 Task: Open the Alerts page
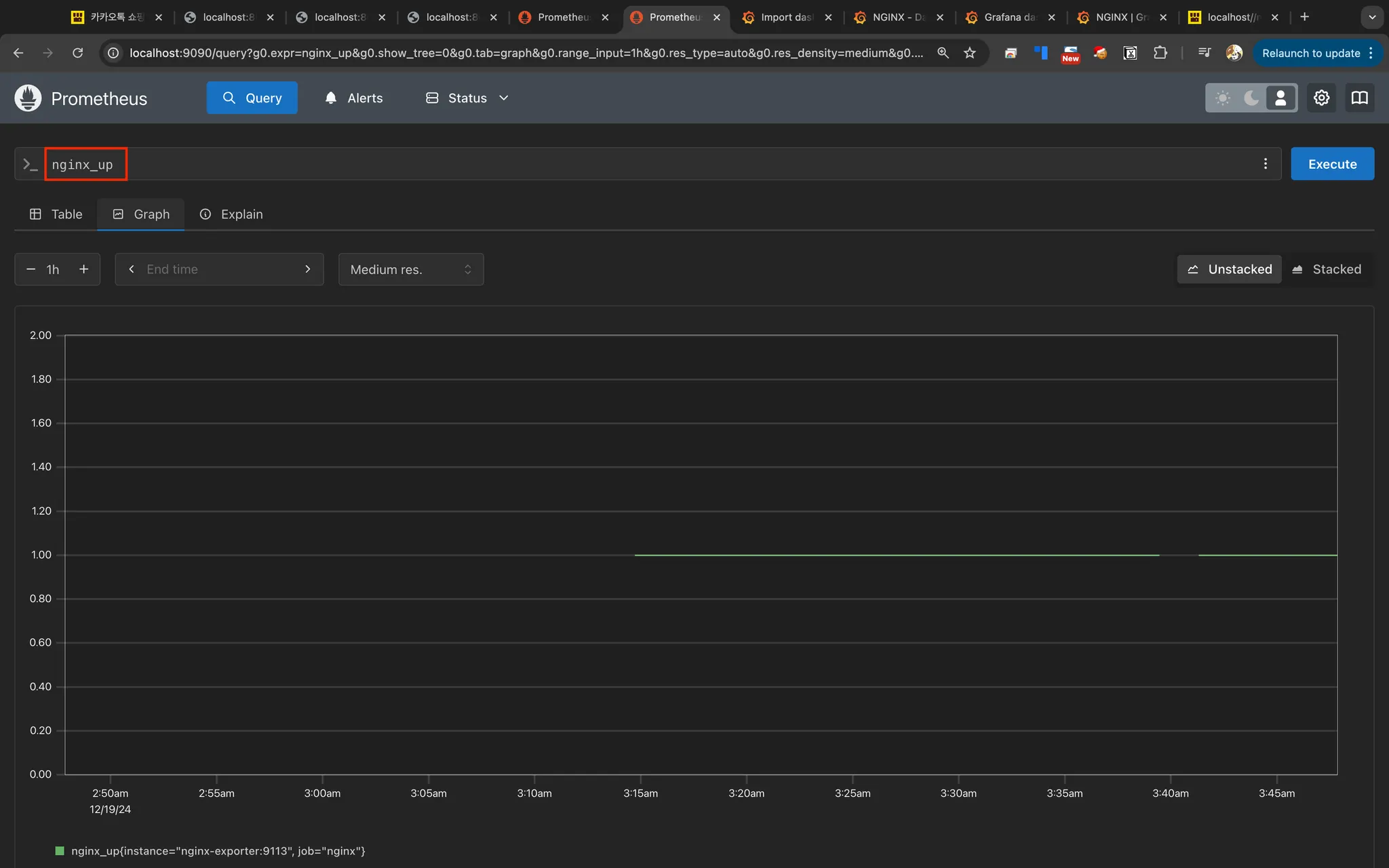pyautogui.click(x=353, y=98)
